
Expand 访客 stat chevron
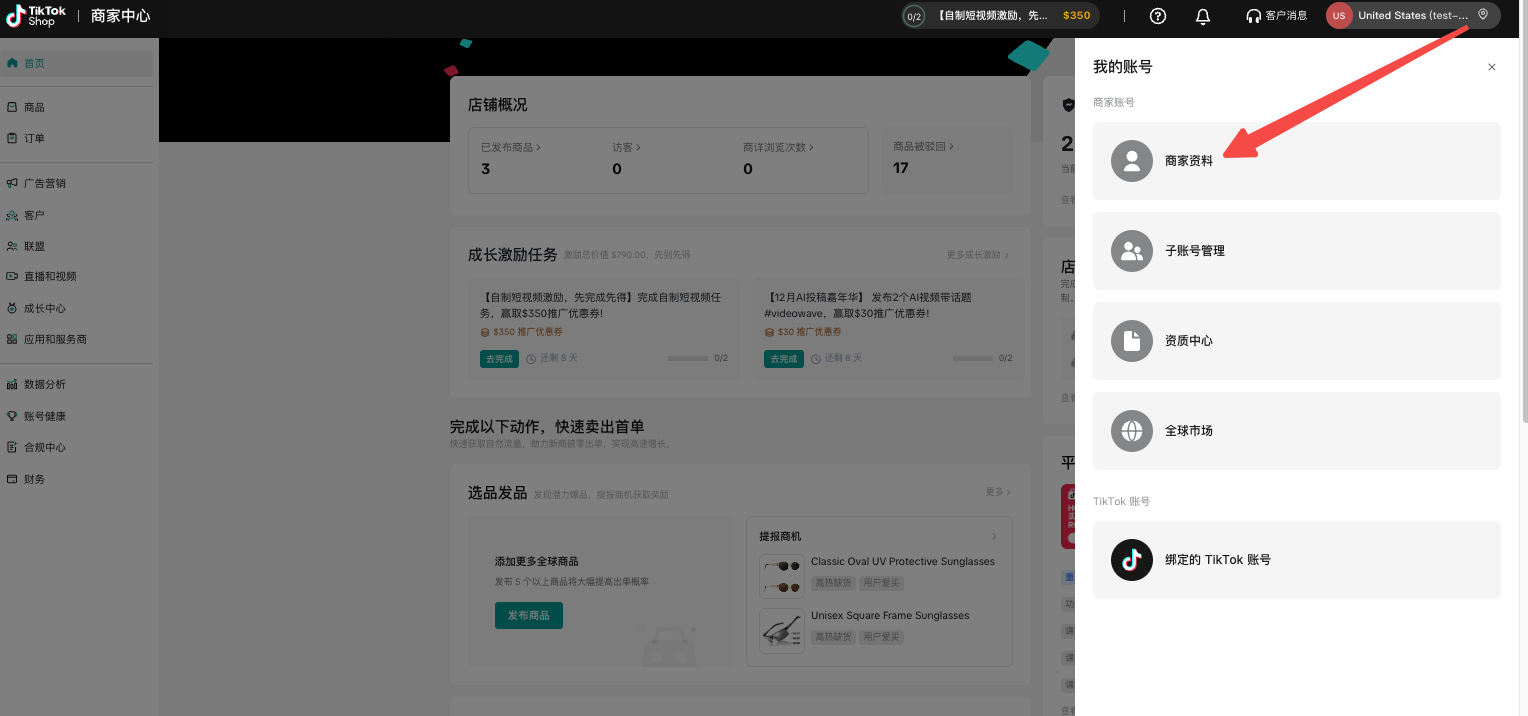tap(638, 147)
